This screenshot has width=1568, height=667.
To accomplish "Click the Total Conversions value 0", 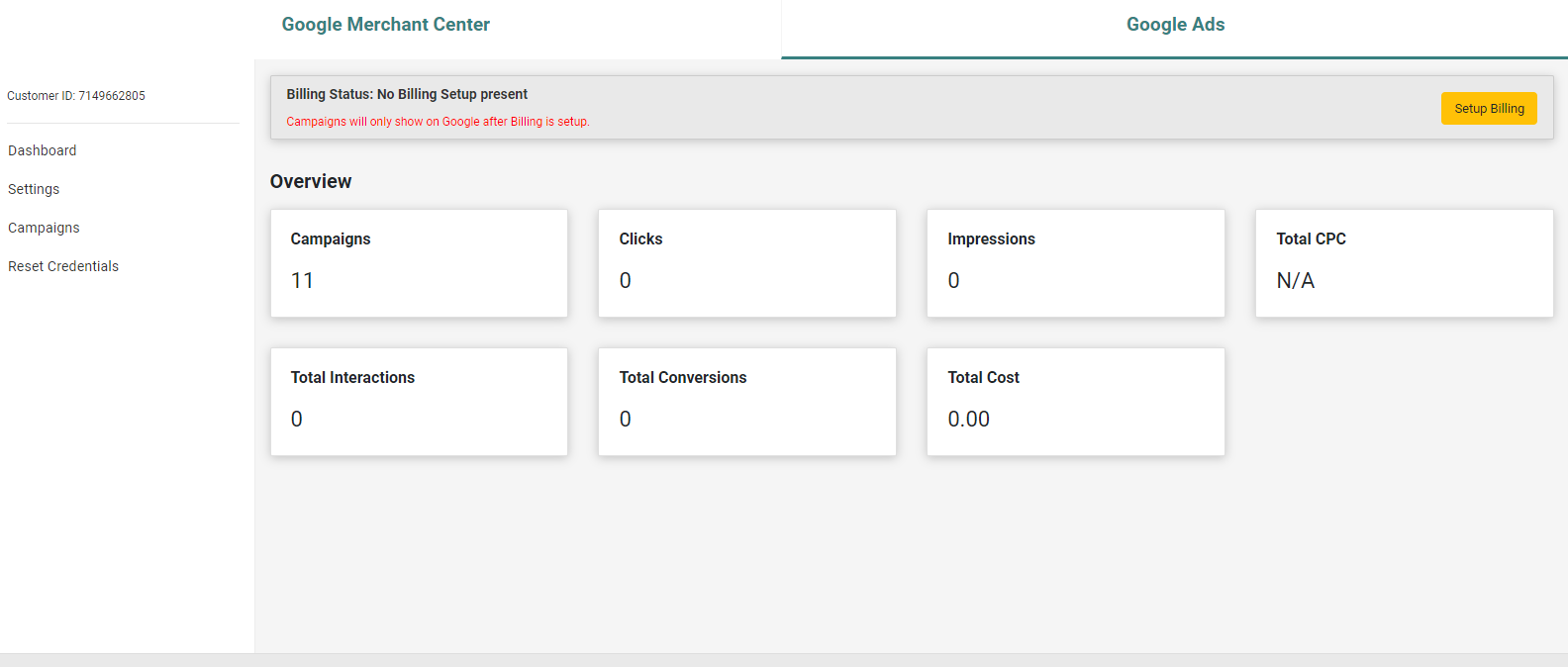I will click(625, 419).
